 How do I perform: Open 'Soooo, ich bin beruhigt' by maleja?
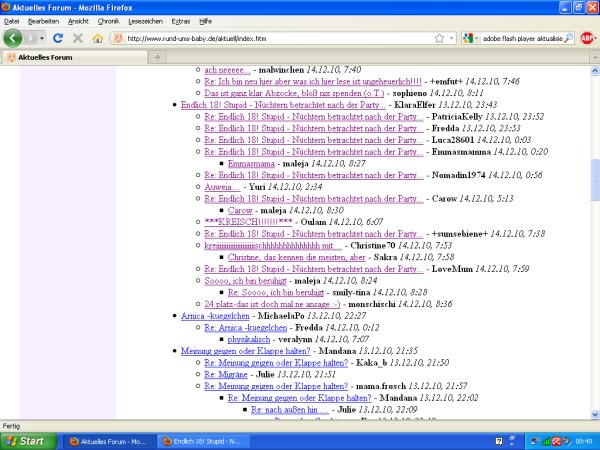click(x=245, y=281)
